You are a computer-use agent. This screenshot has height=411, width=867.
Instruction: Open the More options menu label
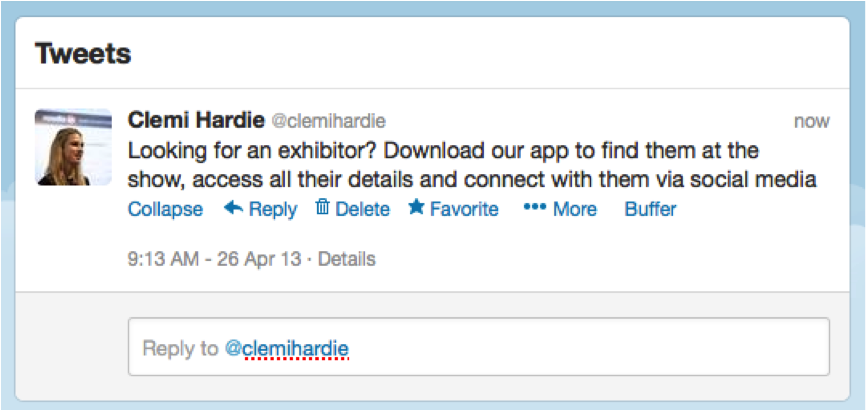[574, 209]
